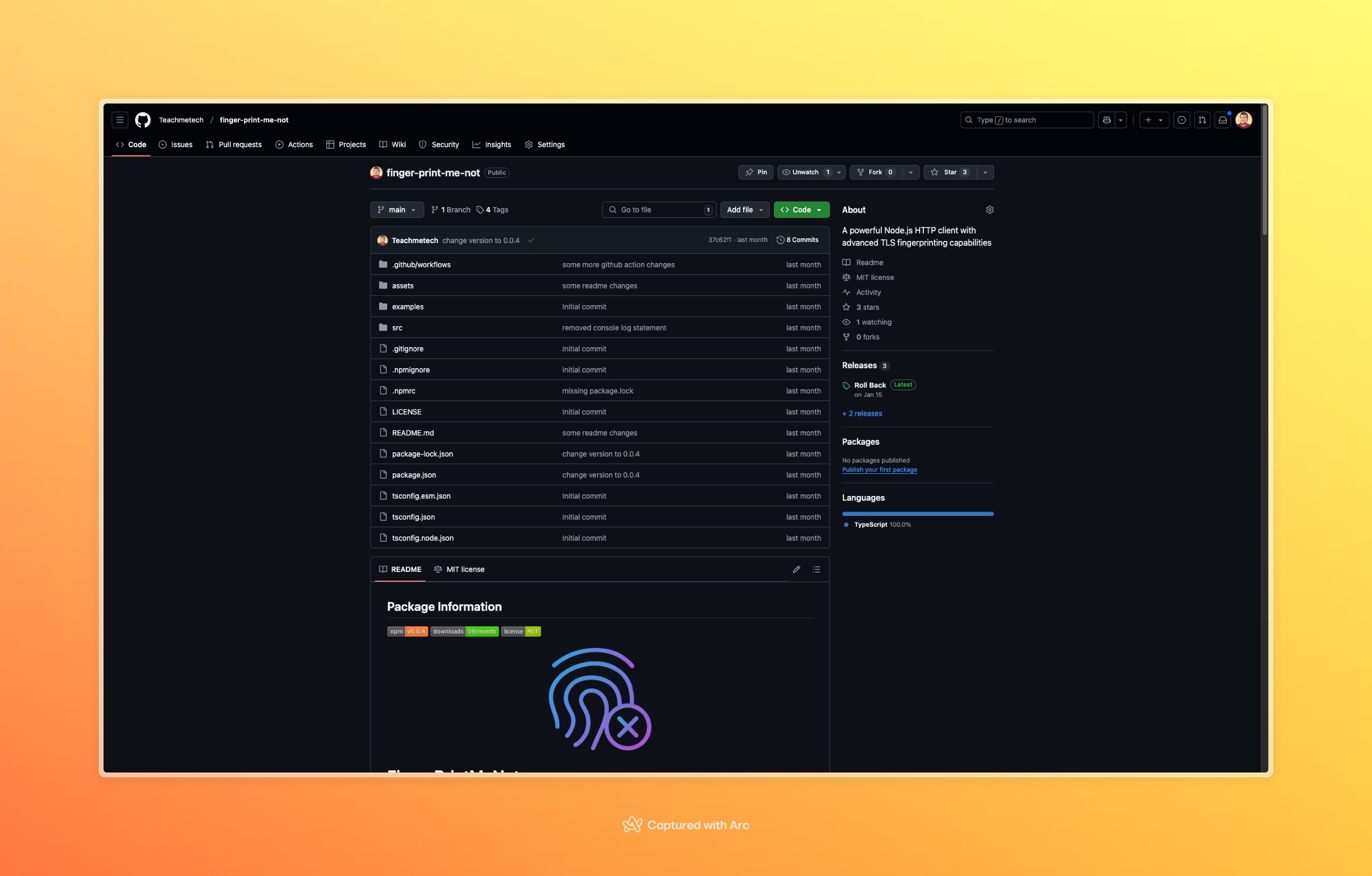1372x876 pixels.
Task: Expand the create new dropdown arrow
Action: click(x=1161, y=120)
